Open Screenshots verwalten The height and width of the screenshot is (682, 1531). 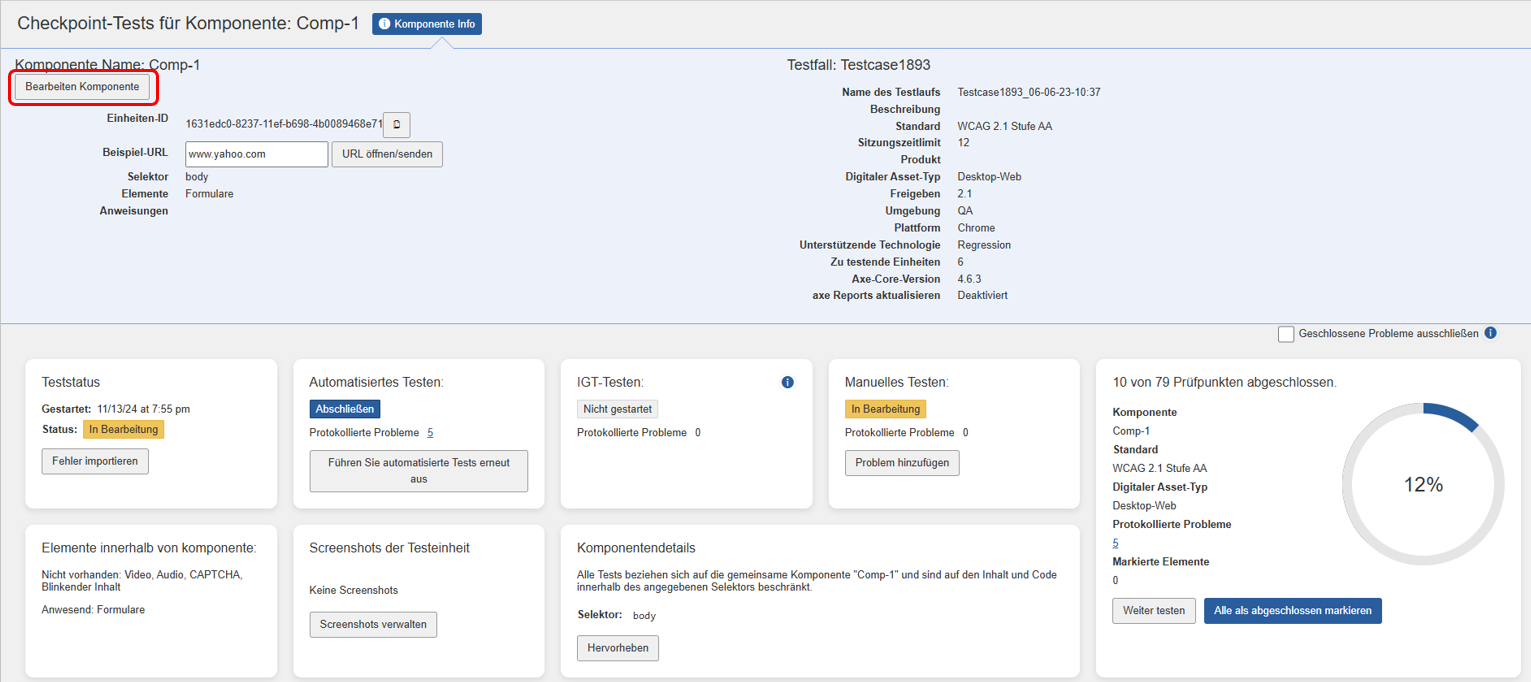pos(373,624)
